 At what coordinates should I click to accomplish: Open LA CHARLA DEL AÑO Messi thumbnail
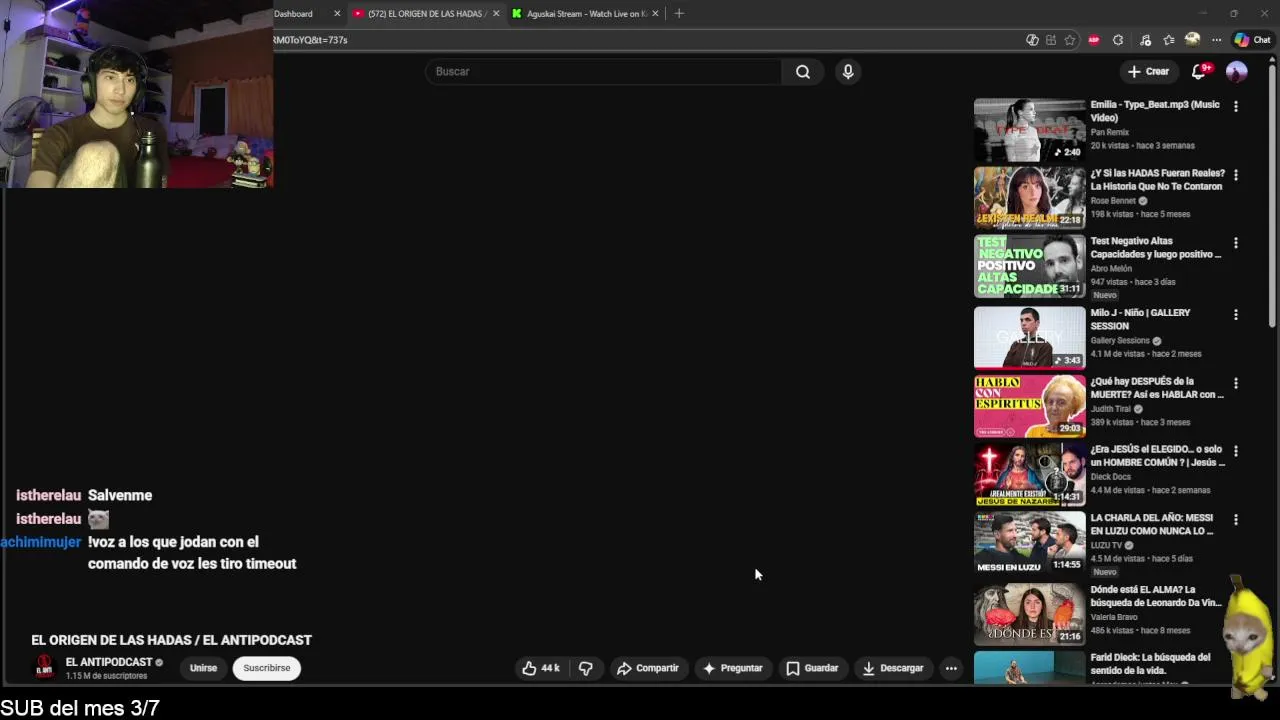[1029, 543]
